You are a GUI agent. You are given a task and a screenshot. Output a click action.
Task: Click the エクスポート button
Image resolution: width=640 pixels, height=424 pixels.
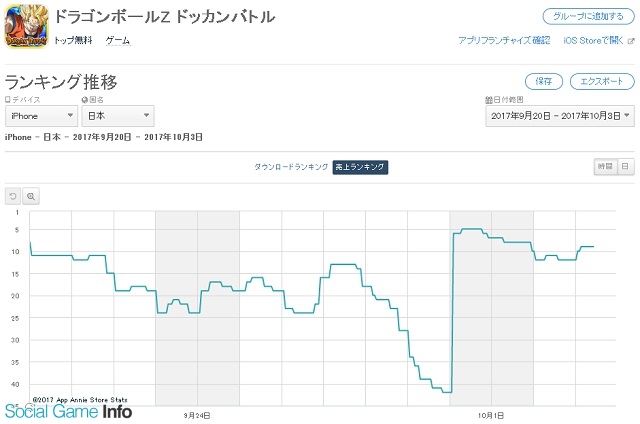coord(602,81)
